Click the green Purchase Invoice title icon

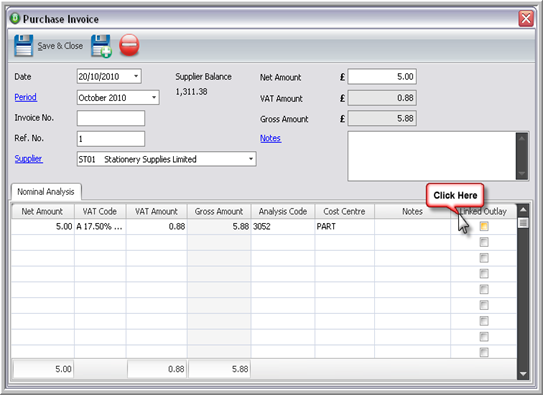15,18
